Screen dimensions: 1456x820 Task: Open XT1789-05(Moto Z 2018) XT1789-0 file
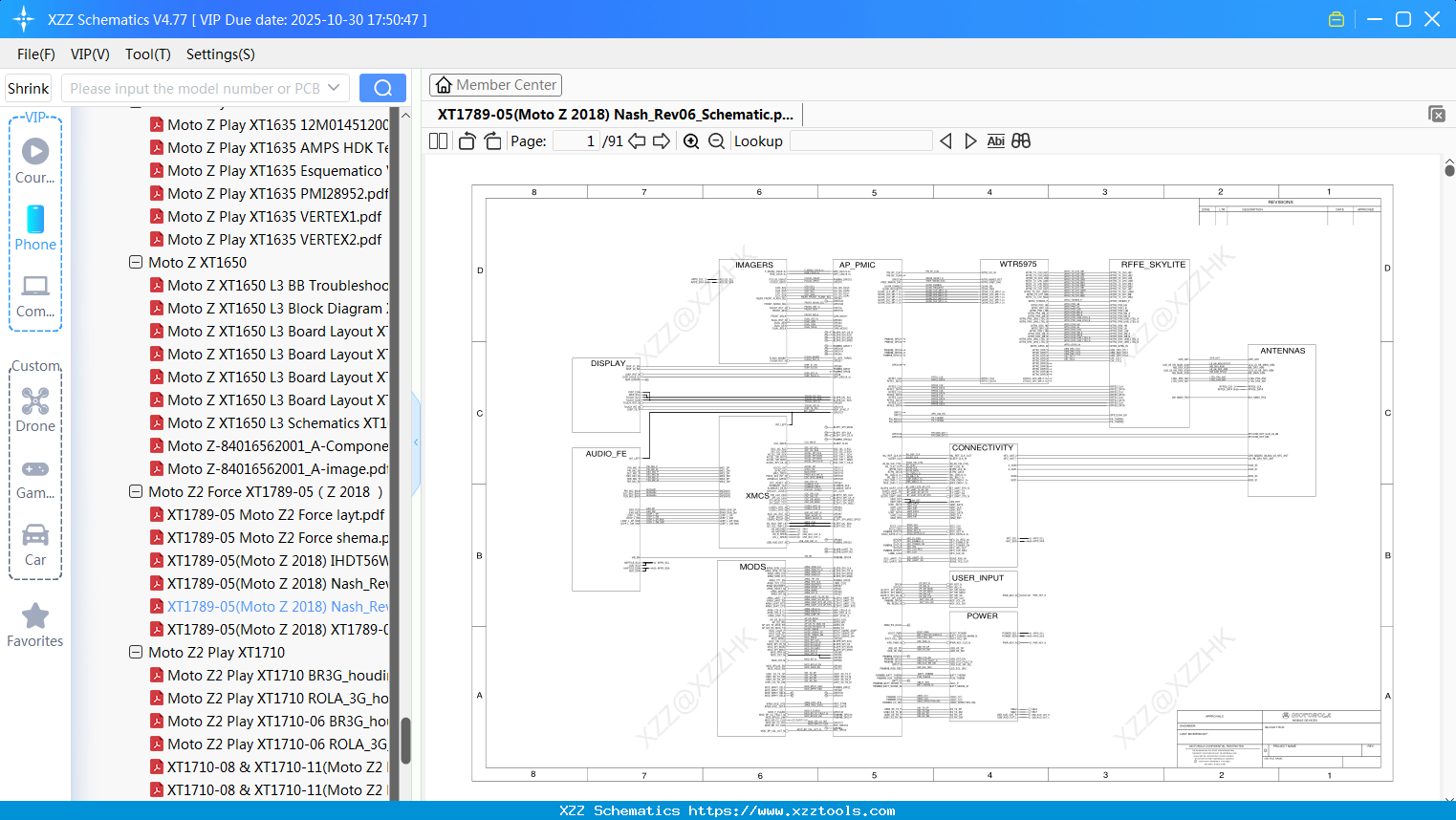pos(277,629)
